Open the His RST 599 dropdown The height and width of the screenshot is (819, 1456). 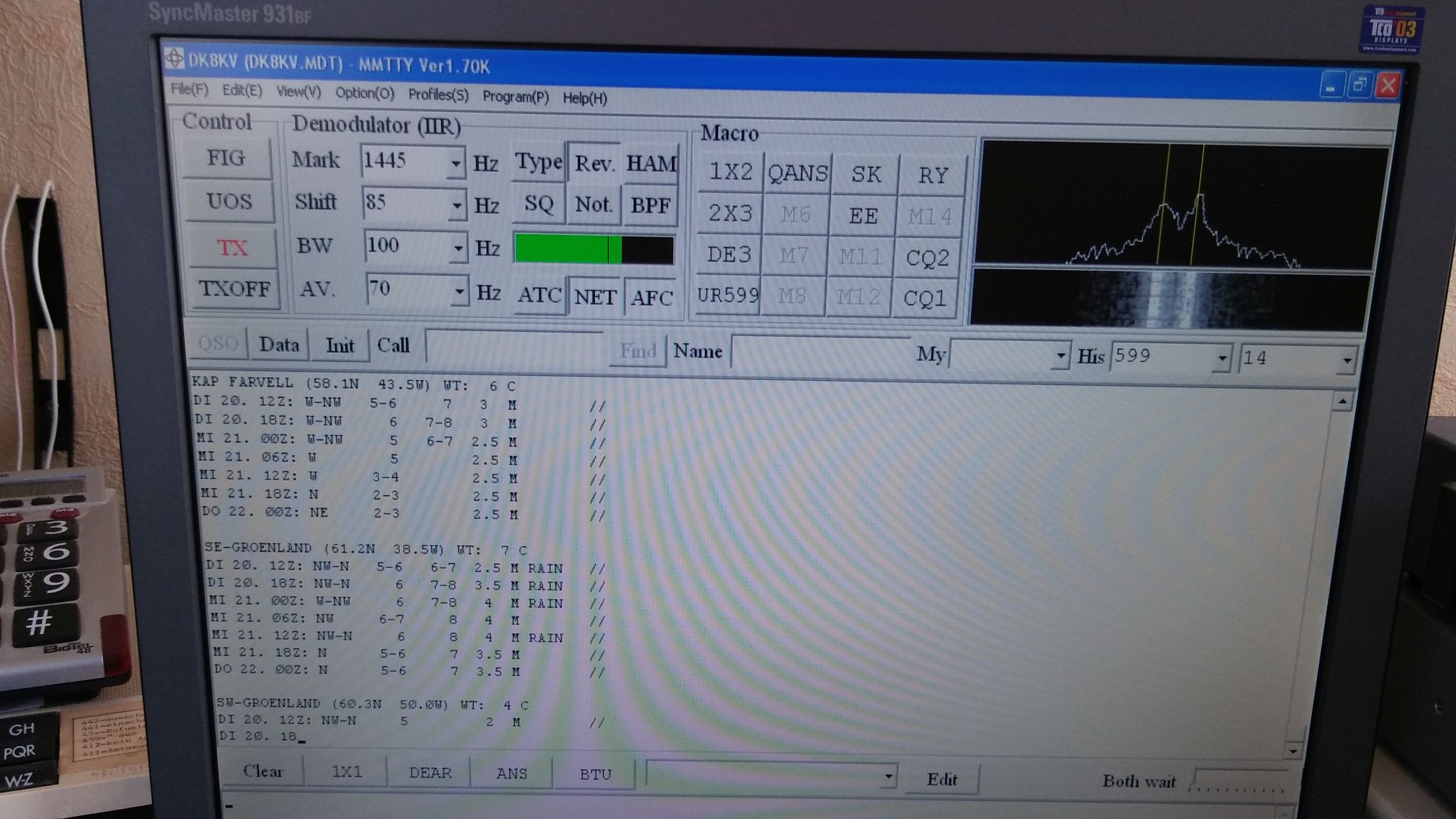click(1221, 358)
